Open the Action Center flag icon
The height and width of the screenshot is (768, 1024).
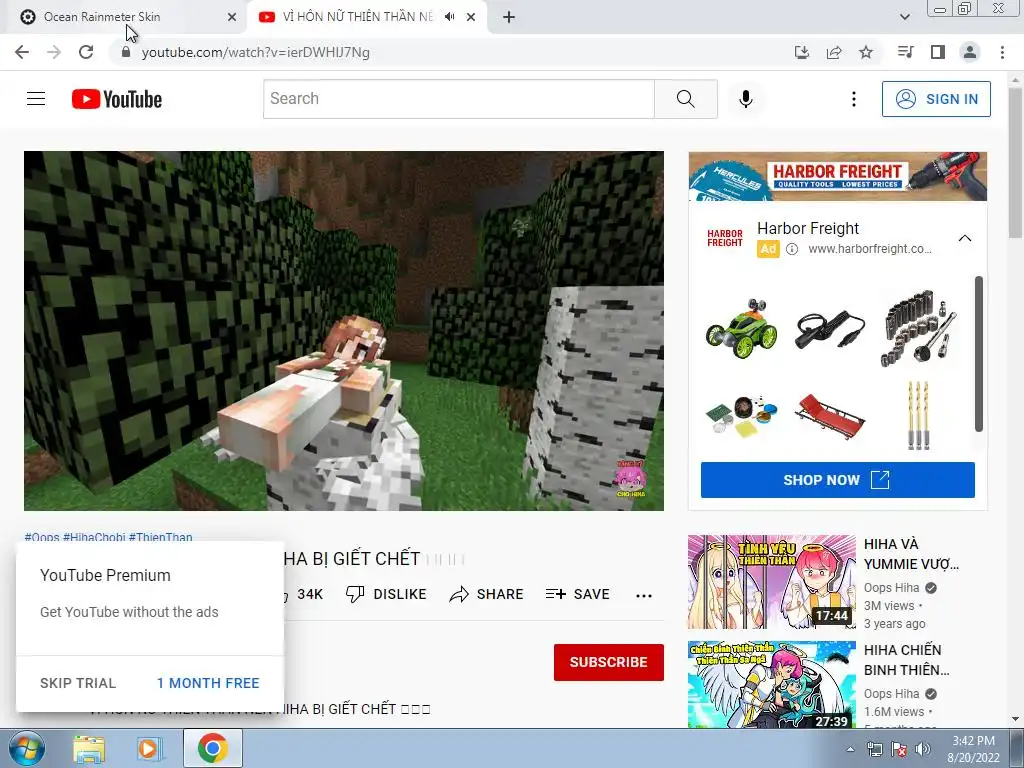point(899,749)
